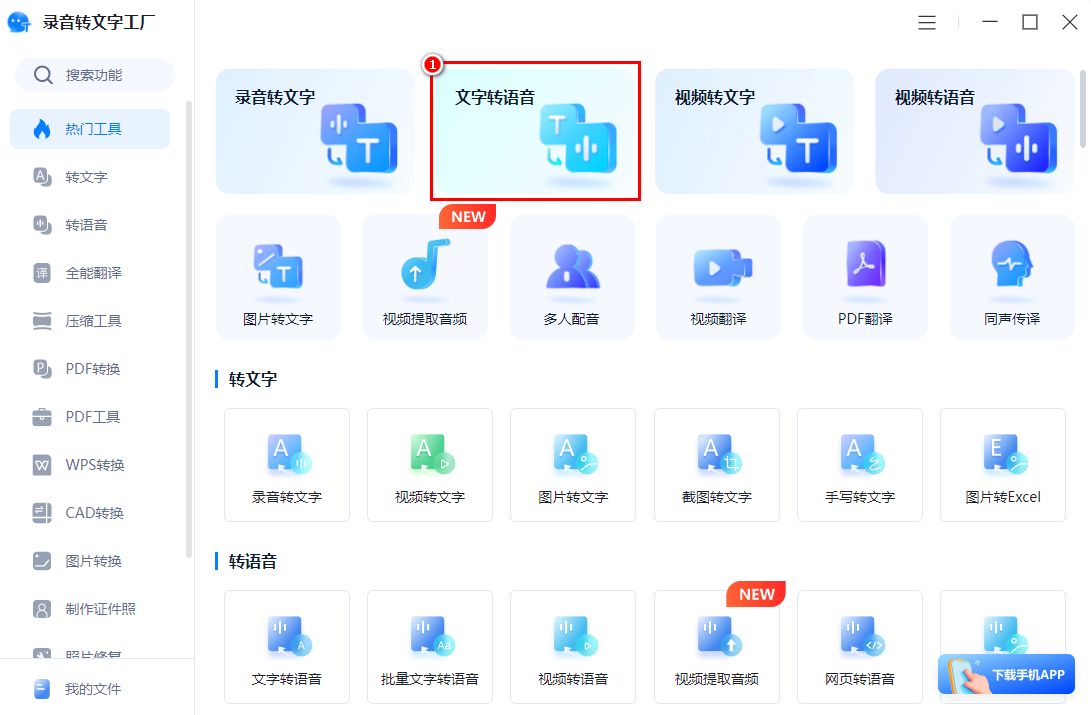Open the 网页转语音 tool
This screenshot has width=1091, height=715.
(860, 648)
